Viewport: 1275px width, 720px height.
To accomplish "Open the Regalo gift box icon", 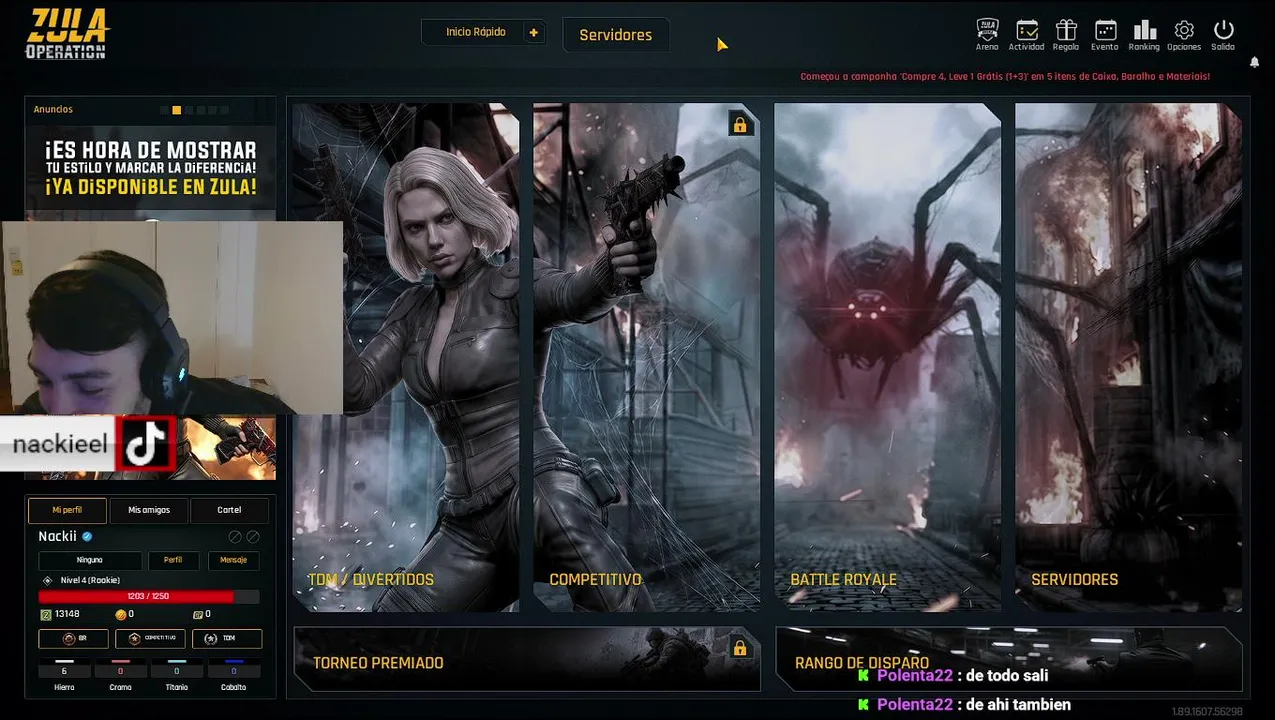I will pyautogui.click(x=1066, y=30).
